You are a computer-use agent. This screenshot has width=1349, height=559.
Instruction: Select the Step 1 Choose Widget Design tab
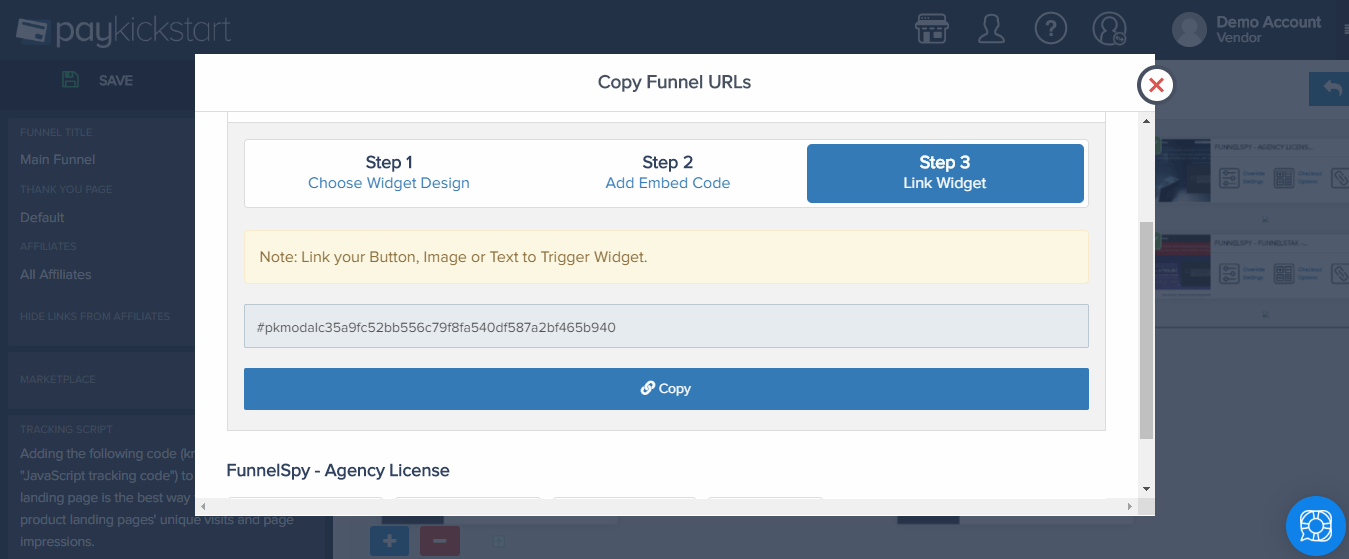coord(389,172)
